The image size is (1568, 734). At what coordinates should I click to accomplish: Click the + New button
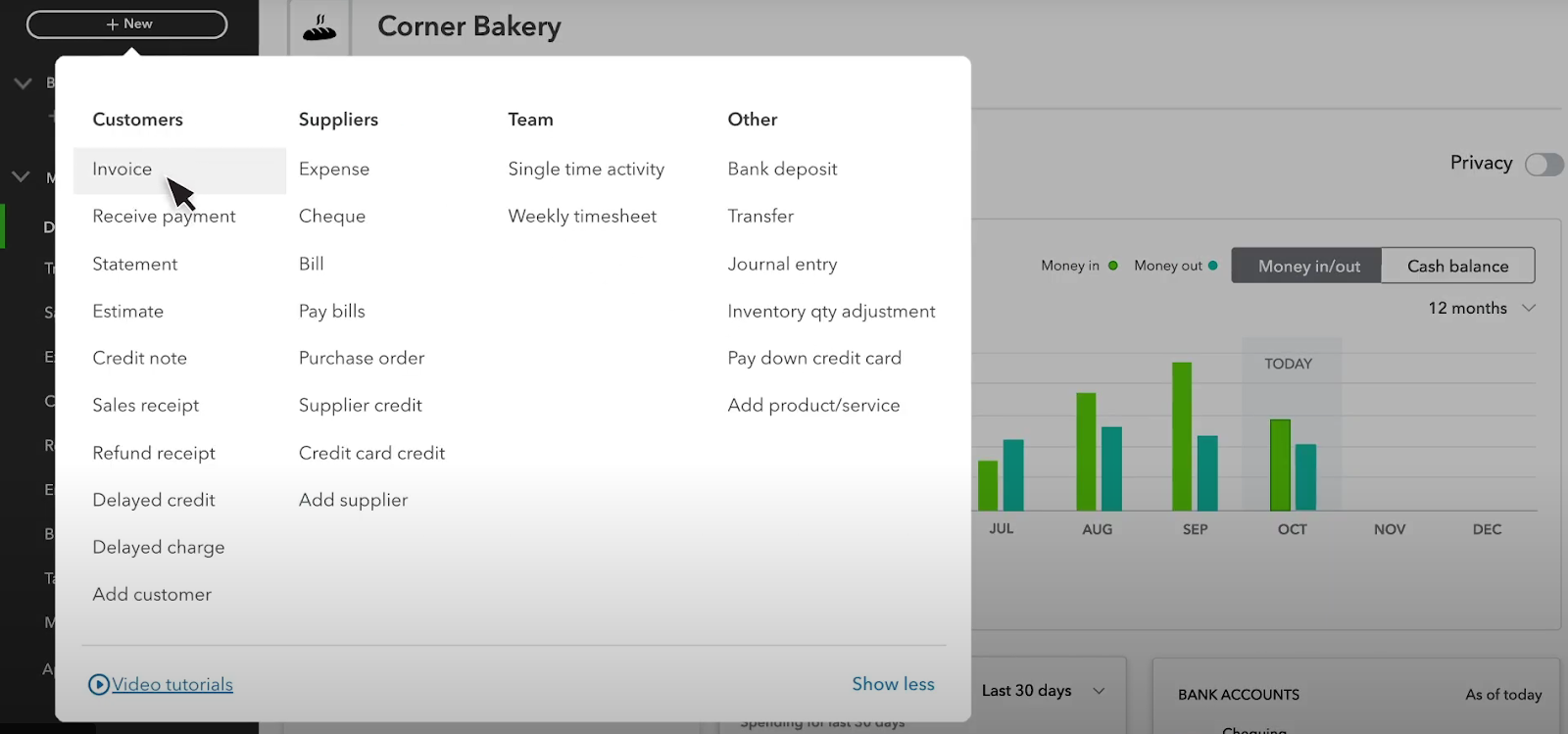click(125, 24)
